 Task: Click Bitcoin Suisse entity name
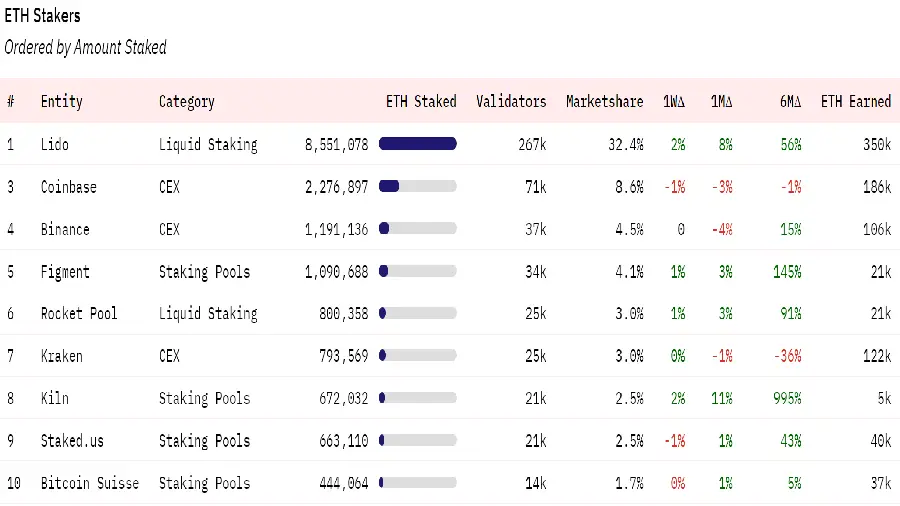[90, 483]
